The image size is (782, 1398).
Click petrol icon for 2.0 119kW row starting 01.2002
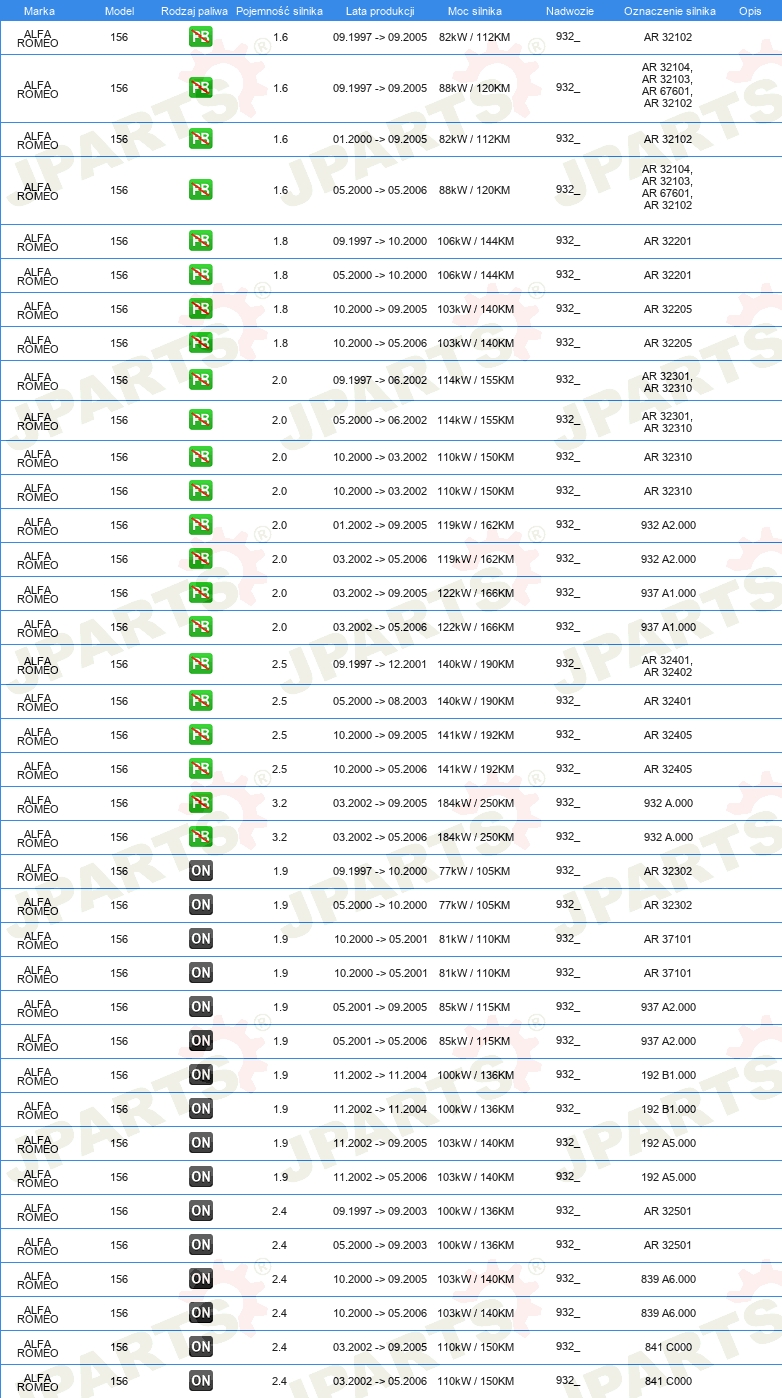pos(200,525)
